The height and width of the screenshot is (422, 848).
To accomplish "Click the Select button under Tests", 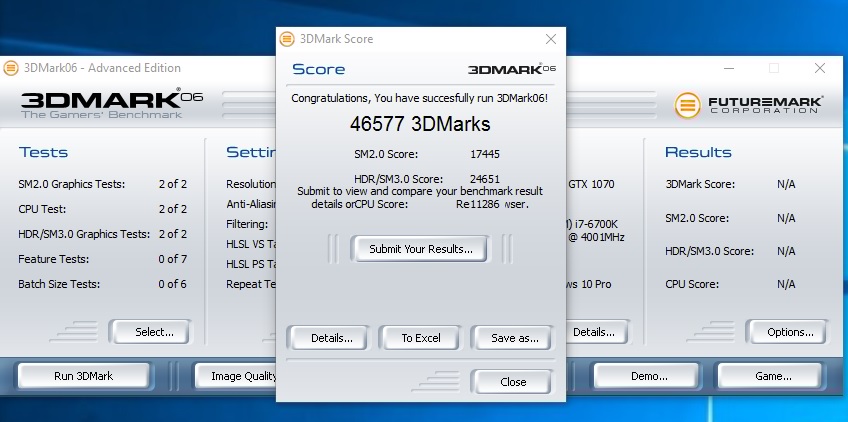I will [x=154, y=332].
